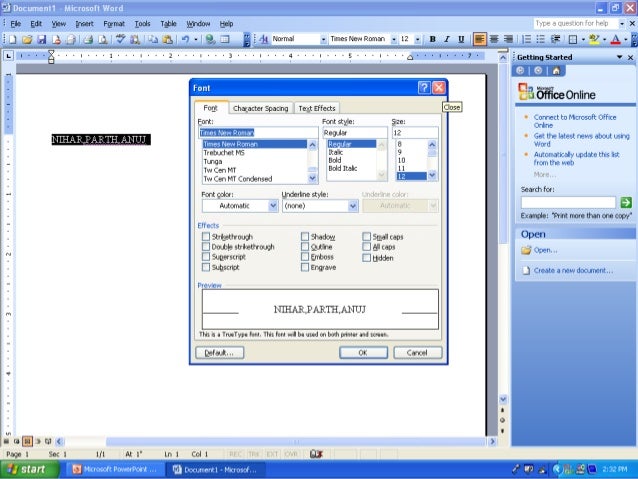Expand the toolbar font size dropdown arrow

click(417, 39)
